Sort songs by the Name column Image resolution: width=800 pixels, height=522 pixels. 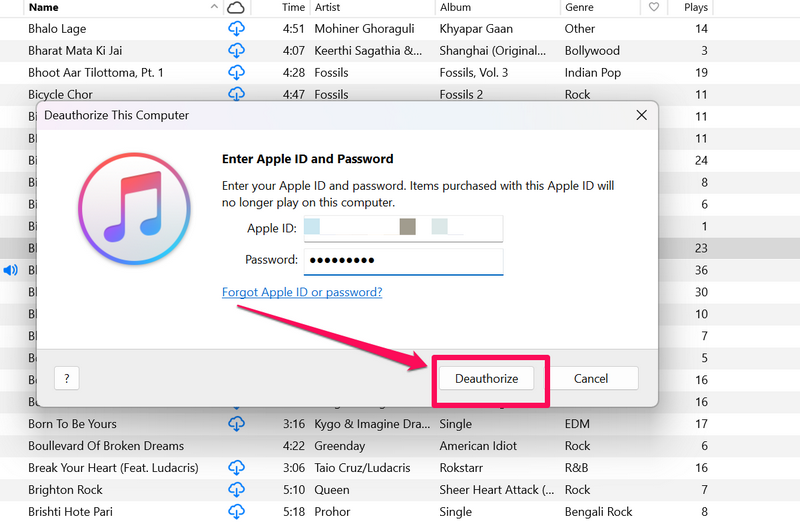(43, 7)
